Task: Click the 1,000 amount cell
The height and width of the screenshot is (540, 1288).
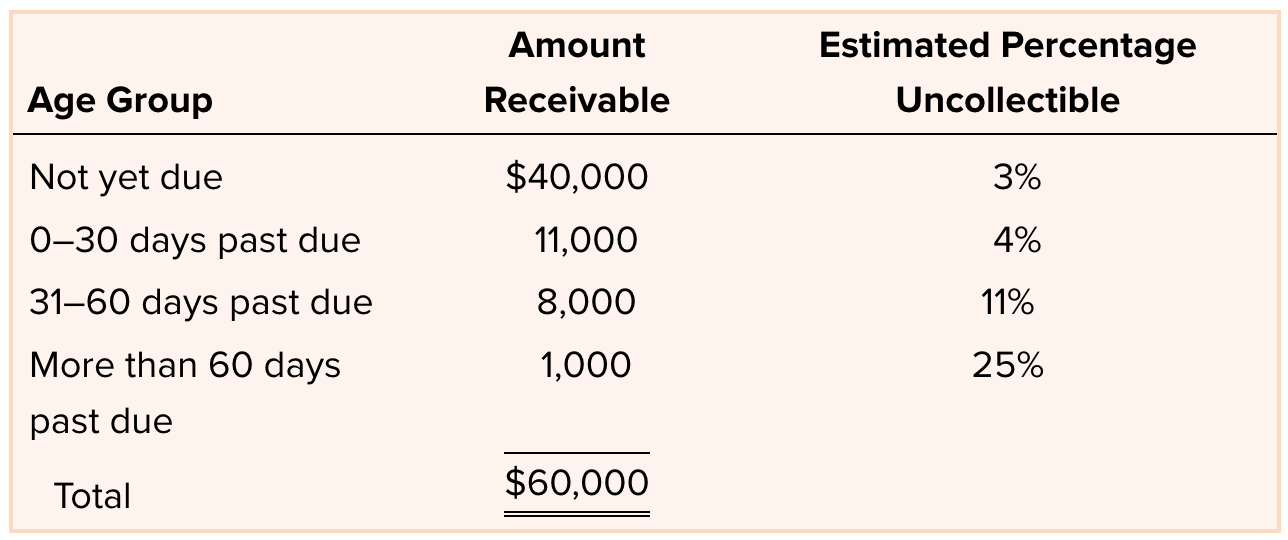Action: [x=586, y=365]
